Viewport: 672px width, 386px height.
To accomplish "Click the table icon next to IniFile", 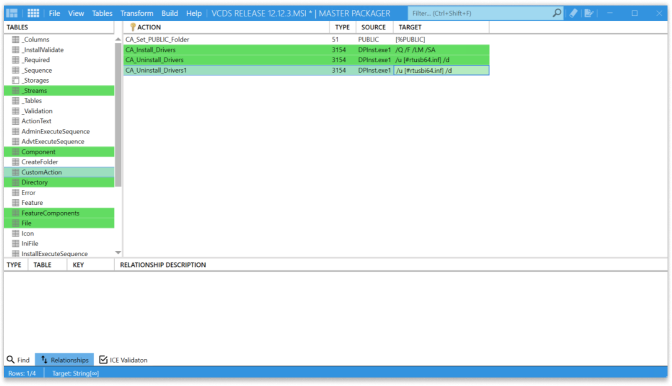I will (x=16, y=243).
